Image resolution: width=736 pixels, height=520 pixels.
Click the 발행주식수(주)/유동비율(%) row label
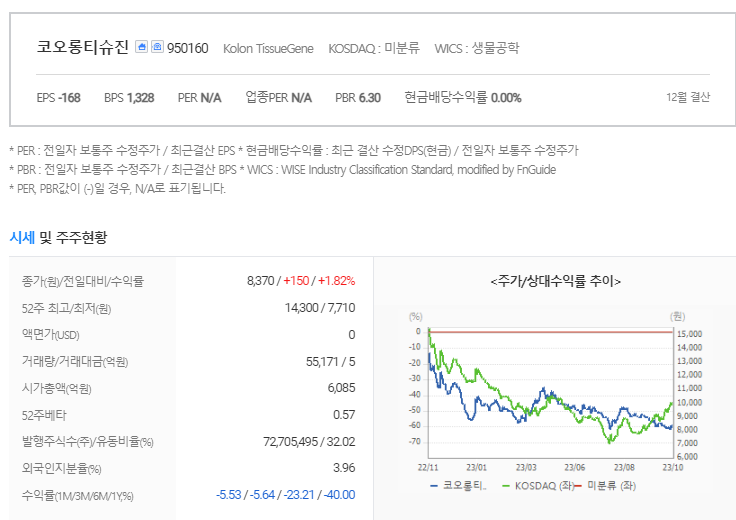(88, 442)
